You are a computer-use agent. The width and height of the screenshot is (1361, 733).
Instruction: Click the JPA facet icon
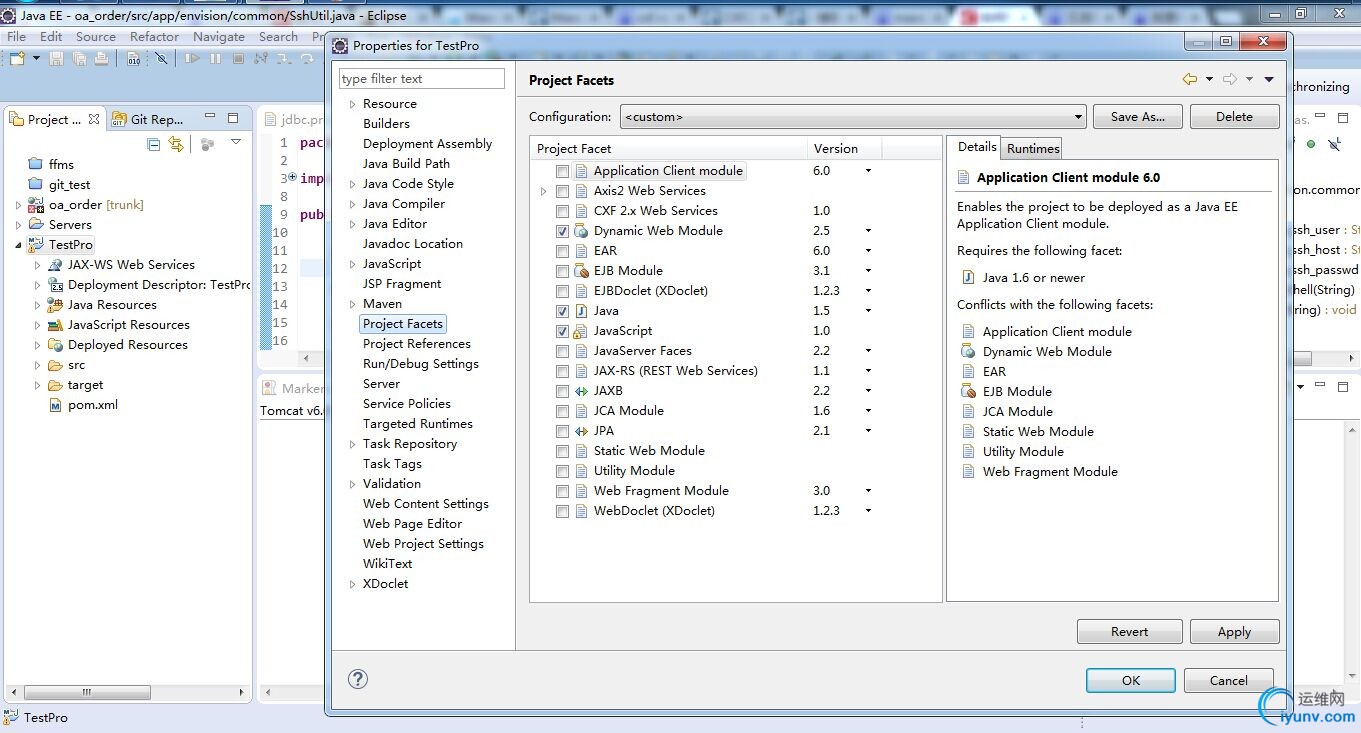(x=582, y=431)
